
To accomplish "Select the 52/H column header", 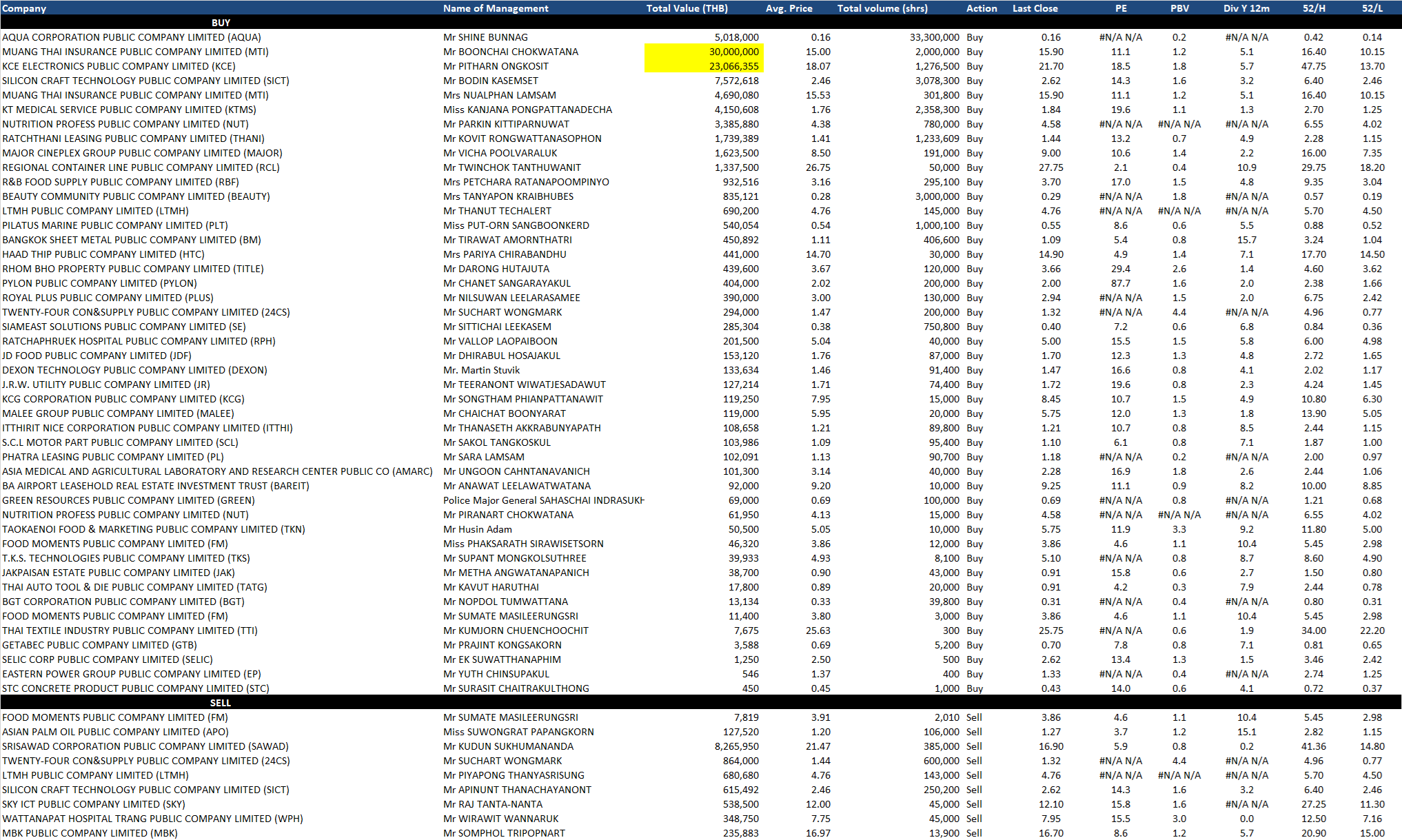I will (1314, 8).
